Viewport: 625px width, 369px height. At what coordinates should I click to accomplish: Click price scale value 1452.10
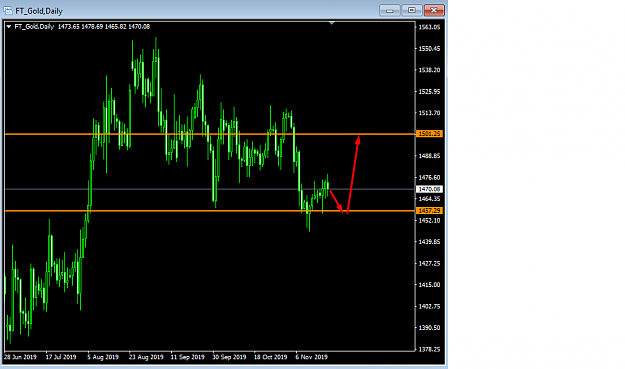pyautogui.click(x=429, y=220)
